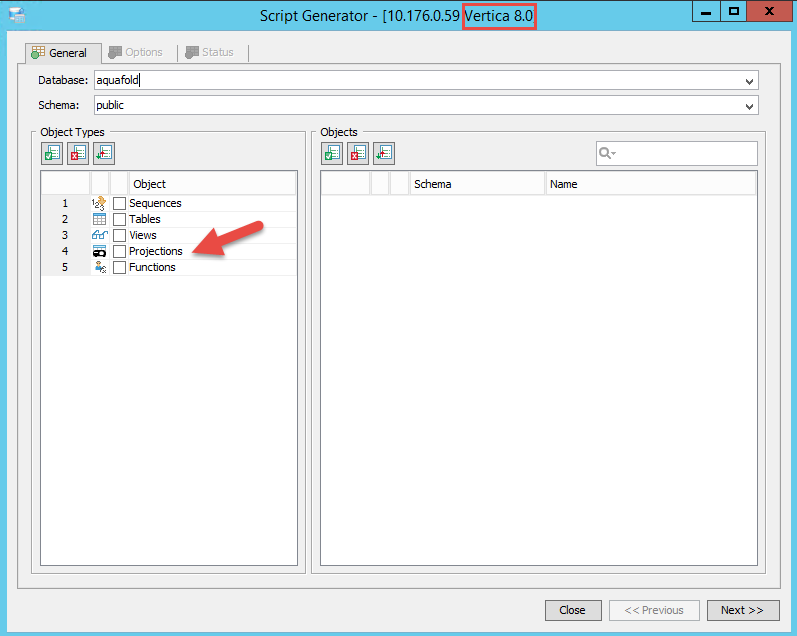Image resolution: width=797 pixels, height=636 pixels.
Task: Expand the Schema dropdown arrow
Action: pyautogui.click(x=749, y=106)
